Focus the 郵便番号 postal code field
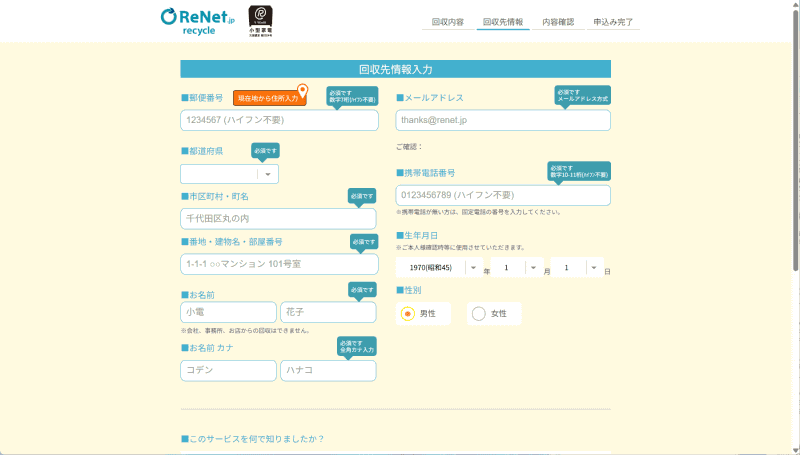This screenshot has width=800, height=455. tap(279, 120)
